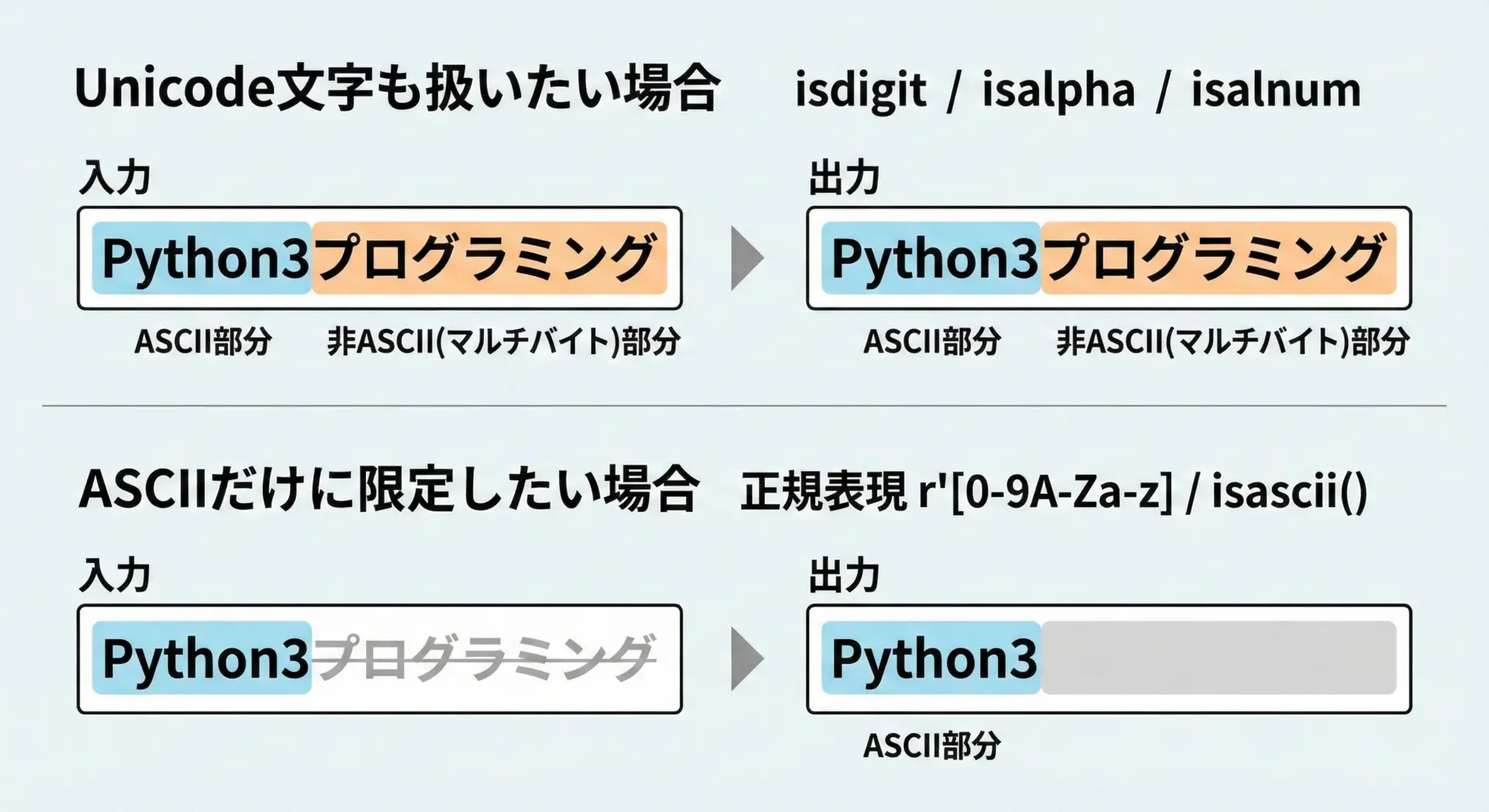
Task: Click the isascii() text
Action: [x=1290, y=491]
